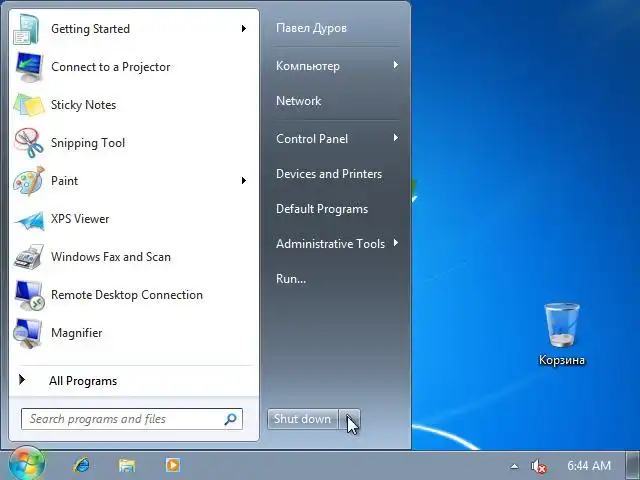640x480 pixels.
Task: Click the Show desktop strip beside the clock
Action: [632, 465]
